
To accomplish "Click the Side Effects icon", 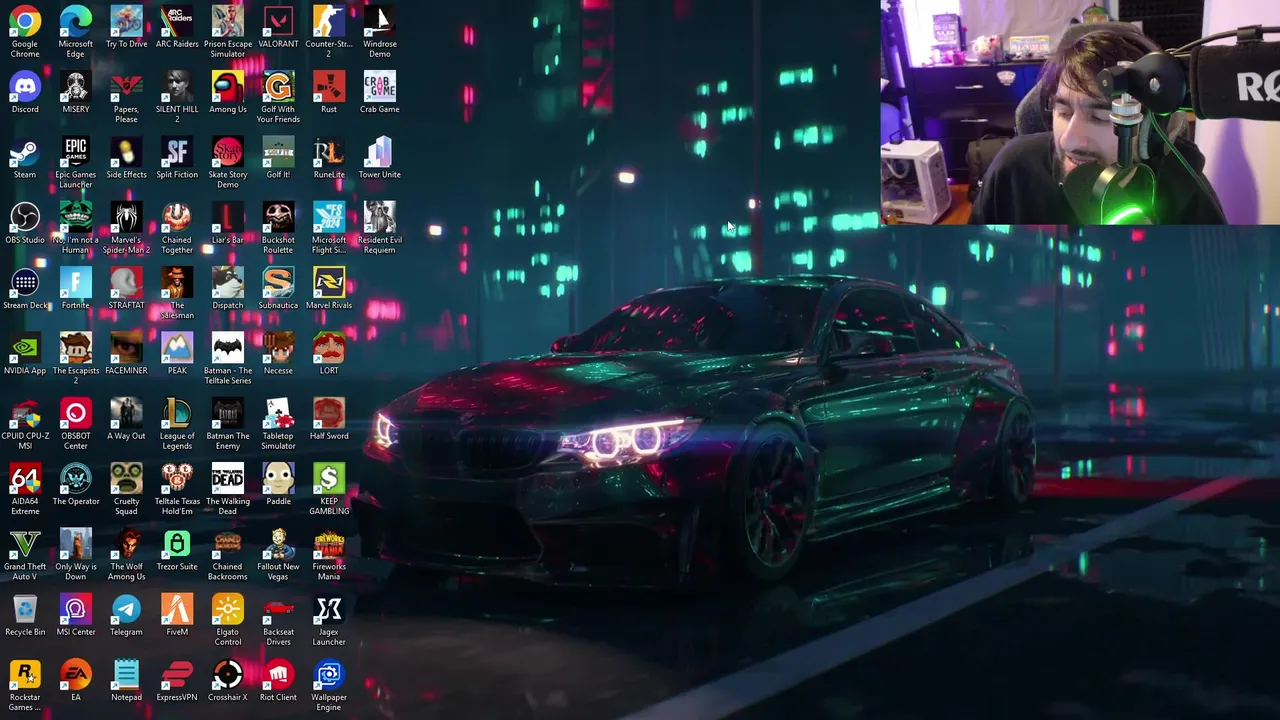I will coord(126,152).
